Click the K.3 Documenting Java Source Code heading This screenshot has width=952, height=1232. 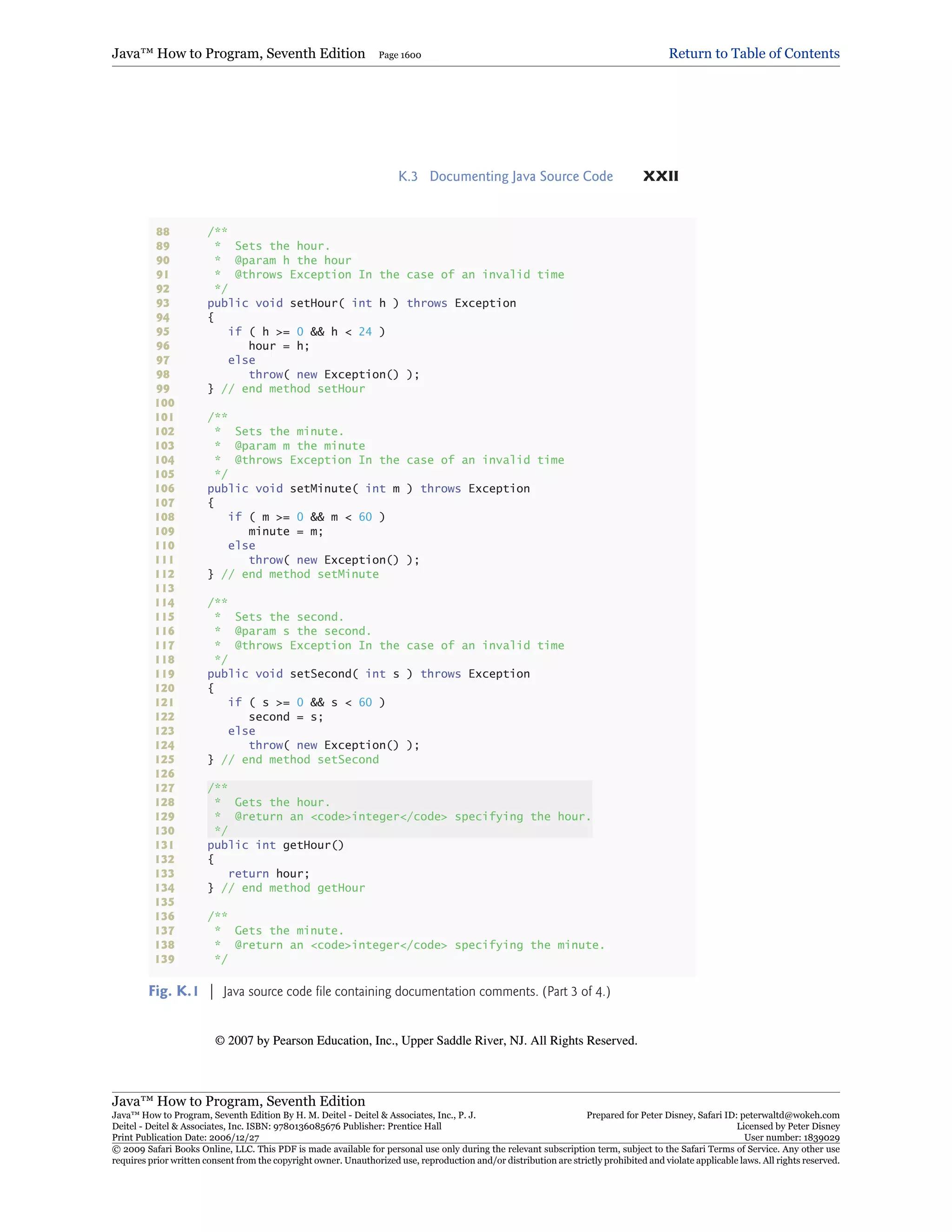click(505, 177)
